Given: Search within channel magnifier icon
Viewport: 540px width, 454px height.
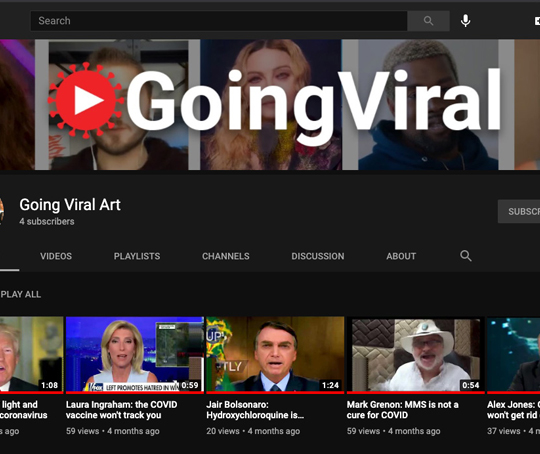Looking at the screenshot, I should tap(466, 256).
